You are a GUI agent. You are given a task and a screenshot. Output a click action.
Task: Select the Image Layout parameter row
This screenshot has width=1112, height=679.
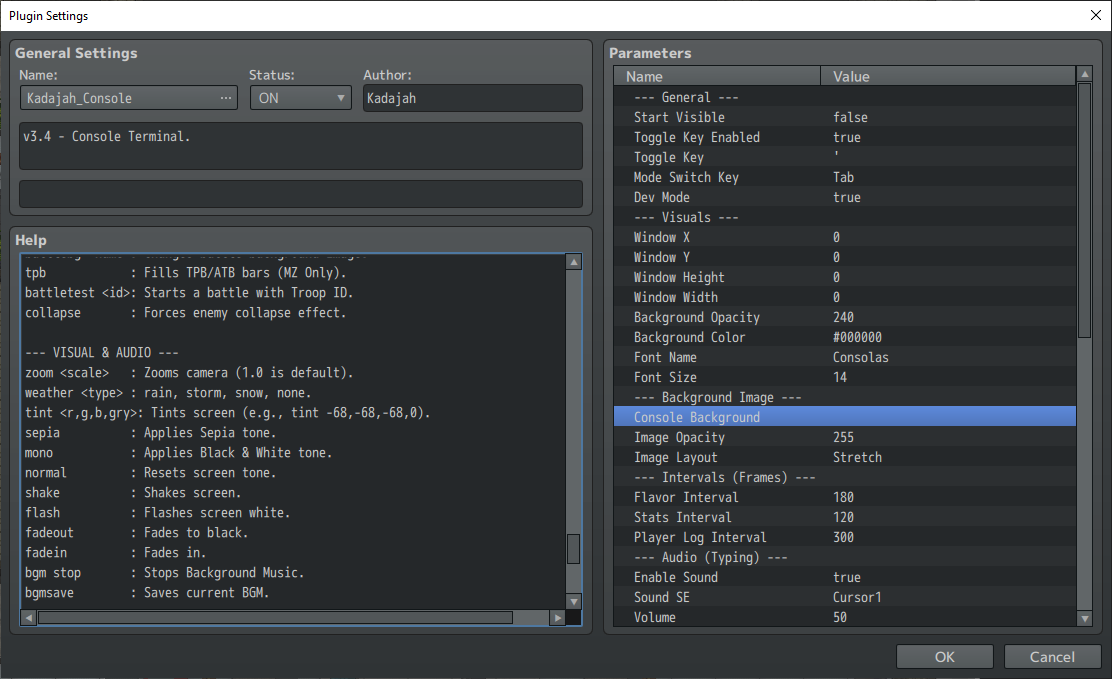point(845,458)
